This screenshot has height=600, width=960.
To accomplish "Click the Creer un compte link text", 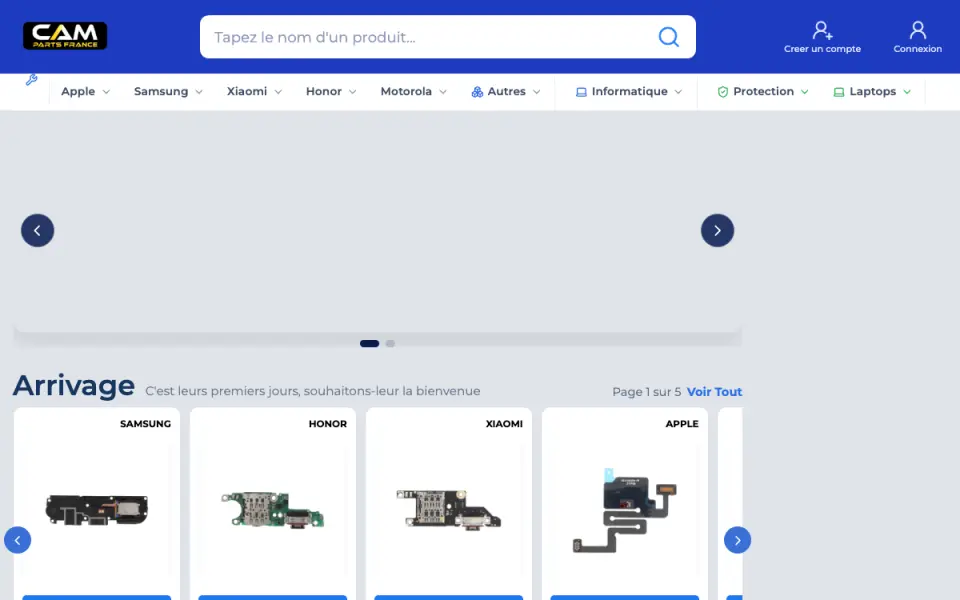I will (822, 49).
